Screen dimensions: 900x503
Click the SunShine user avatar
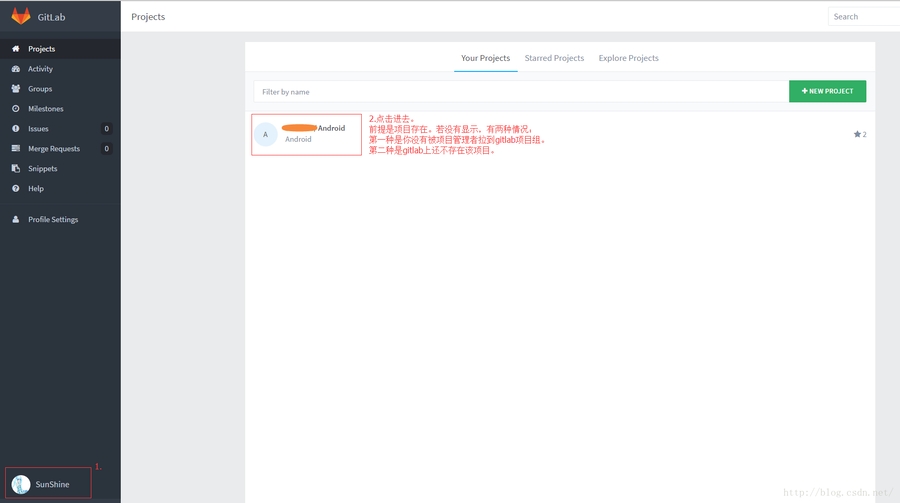pyautogui.click(x=21, y=484)
